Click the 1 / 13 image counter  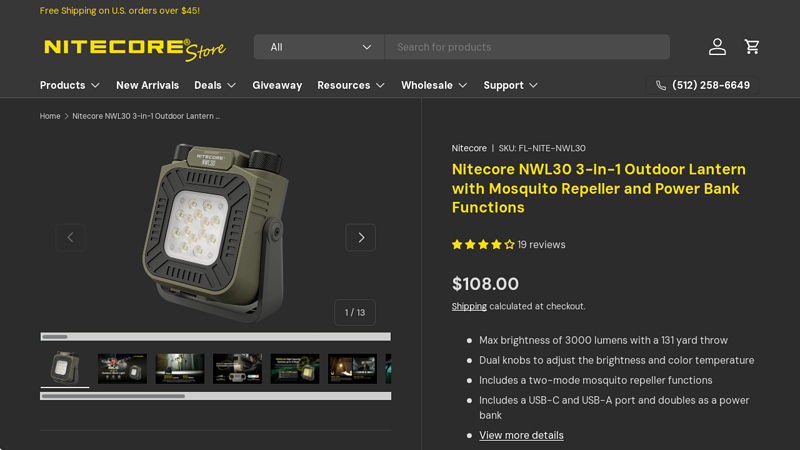[355, 312]
